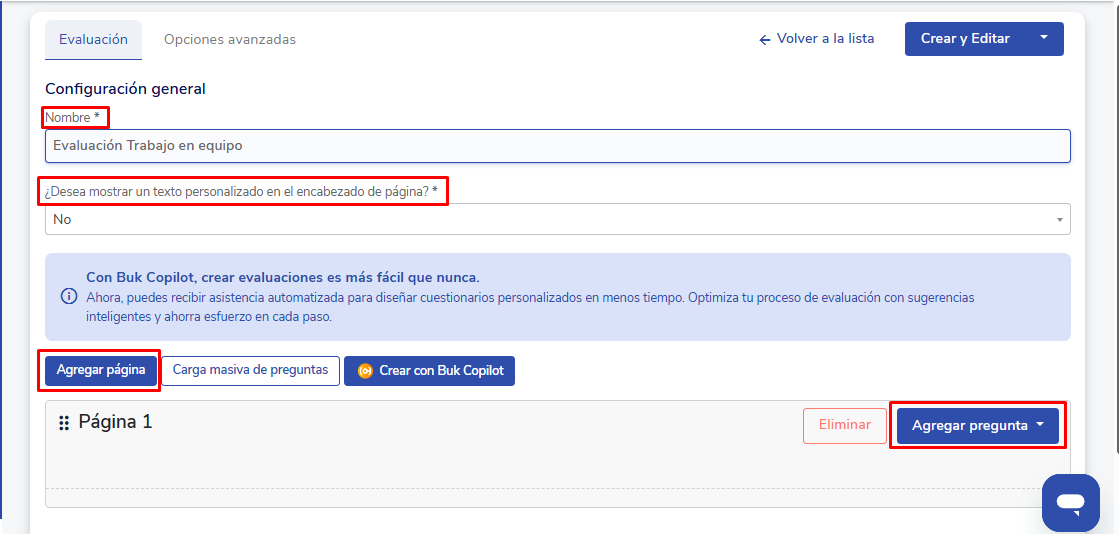Click the info icon in Copilot banner
Viewport: 1119px width, 534px height.
click(69, 296)
